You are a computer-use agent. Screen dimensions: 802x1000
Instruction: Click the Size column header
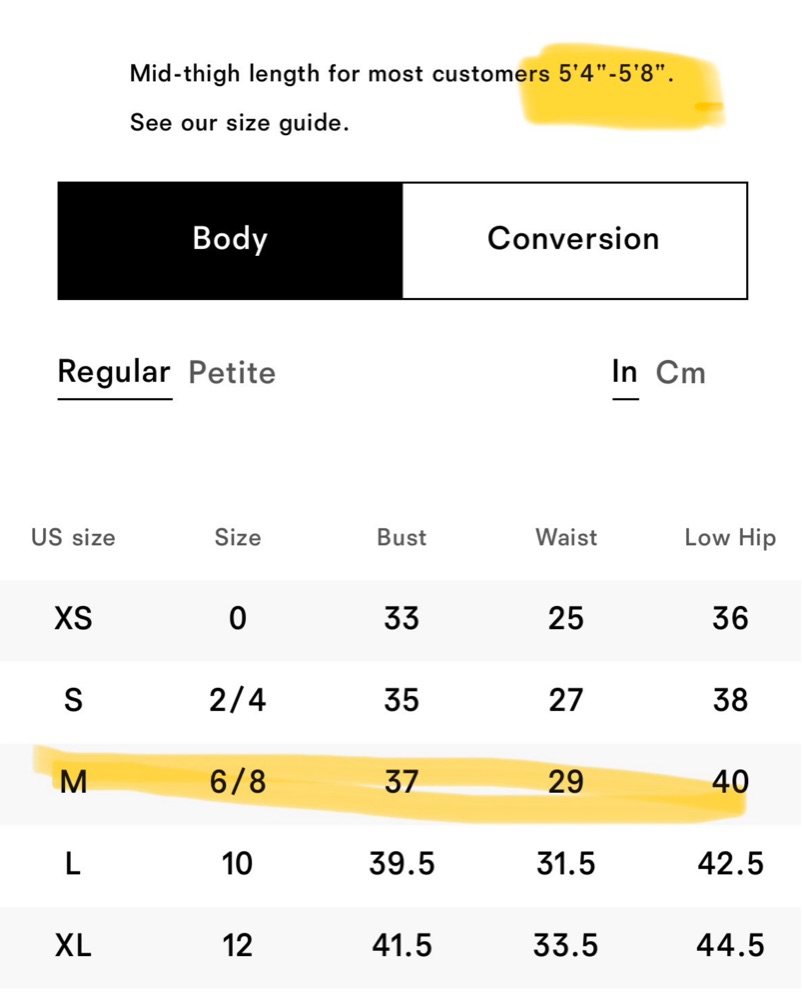click(x=238, y=538)
